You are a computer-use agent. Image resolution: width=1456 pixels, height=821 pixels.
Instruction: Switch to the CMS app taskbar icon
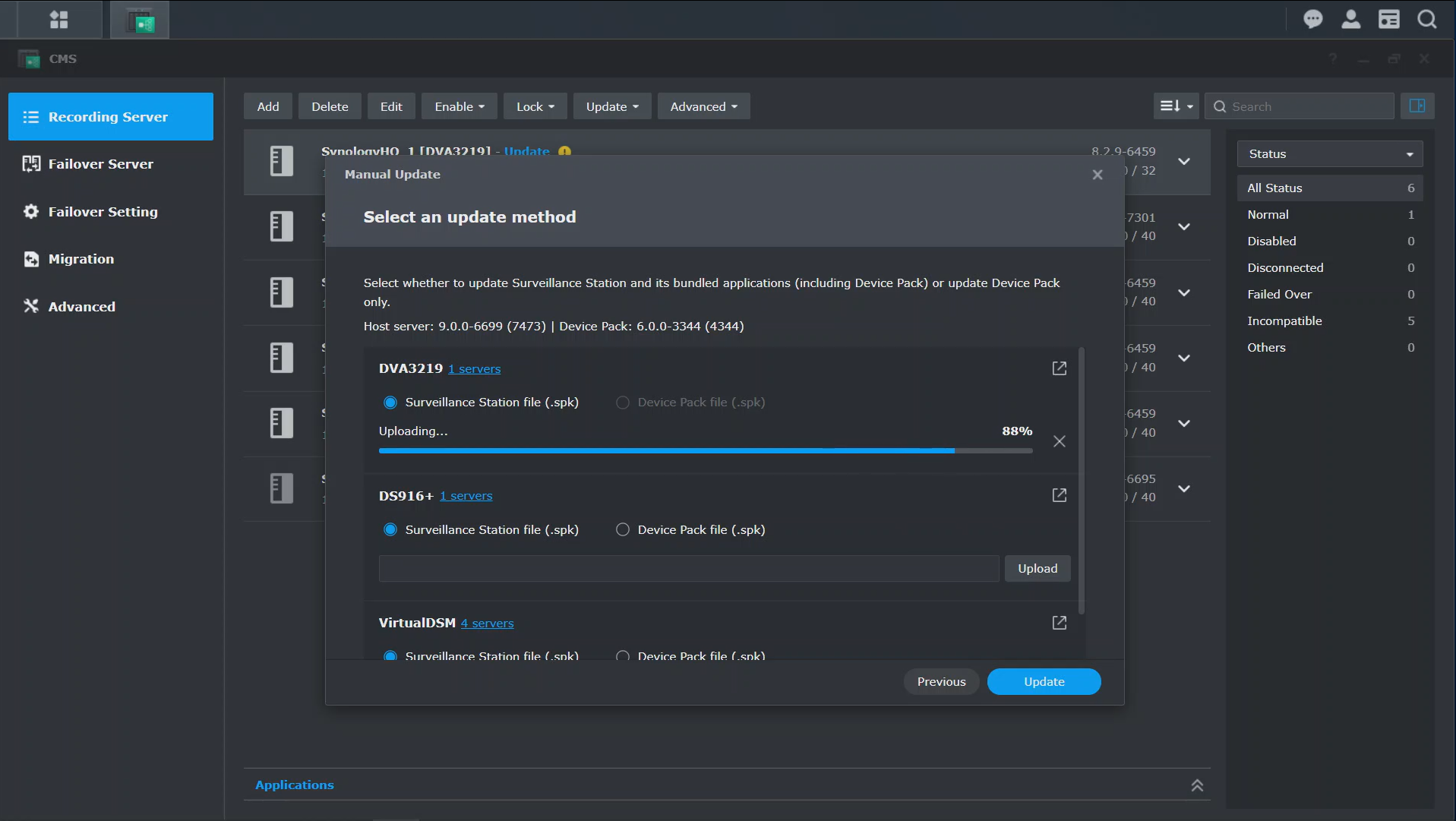point(140,21)
